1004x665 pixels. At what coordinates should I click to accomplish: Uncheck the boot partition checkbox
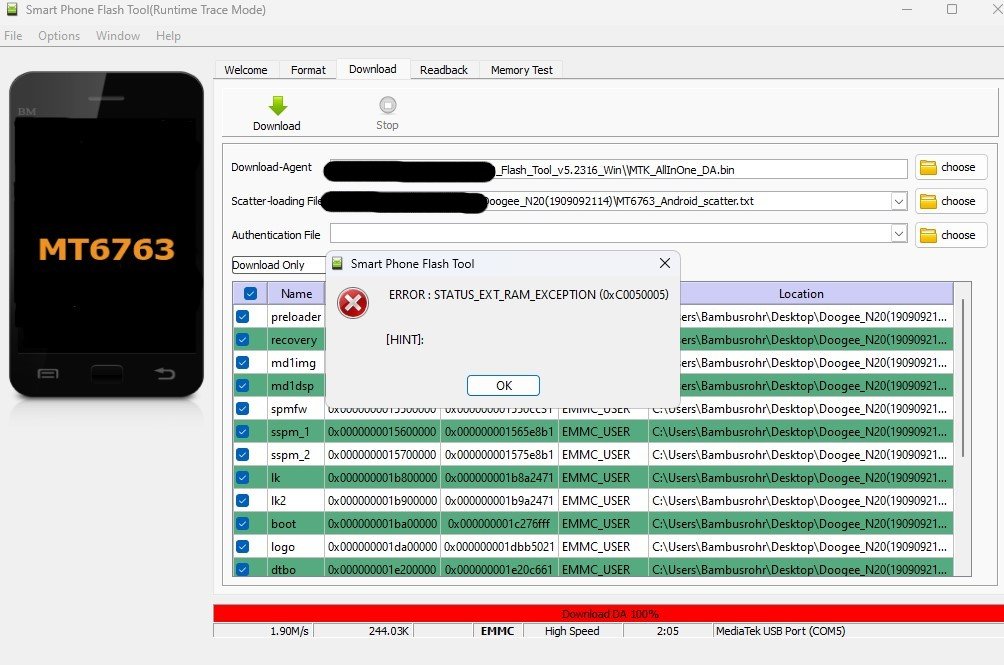(x=243, y=524)
